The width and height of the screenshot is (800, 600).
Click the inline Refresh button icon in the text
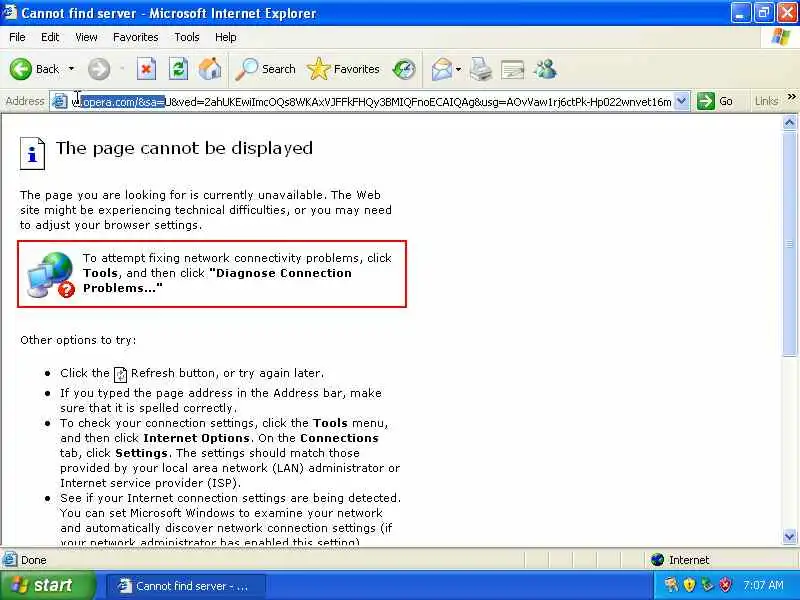(120, 374)
